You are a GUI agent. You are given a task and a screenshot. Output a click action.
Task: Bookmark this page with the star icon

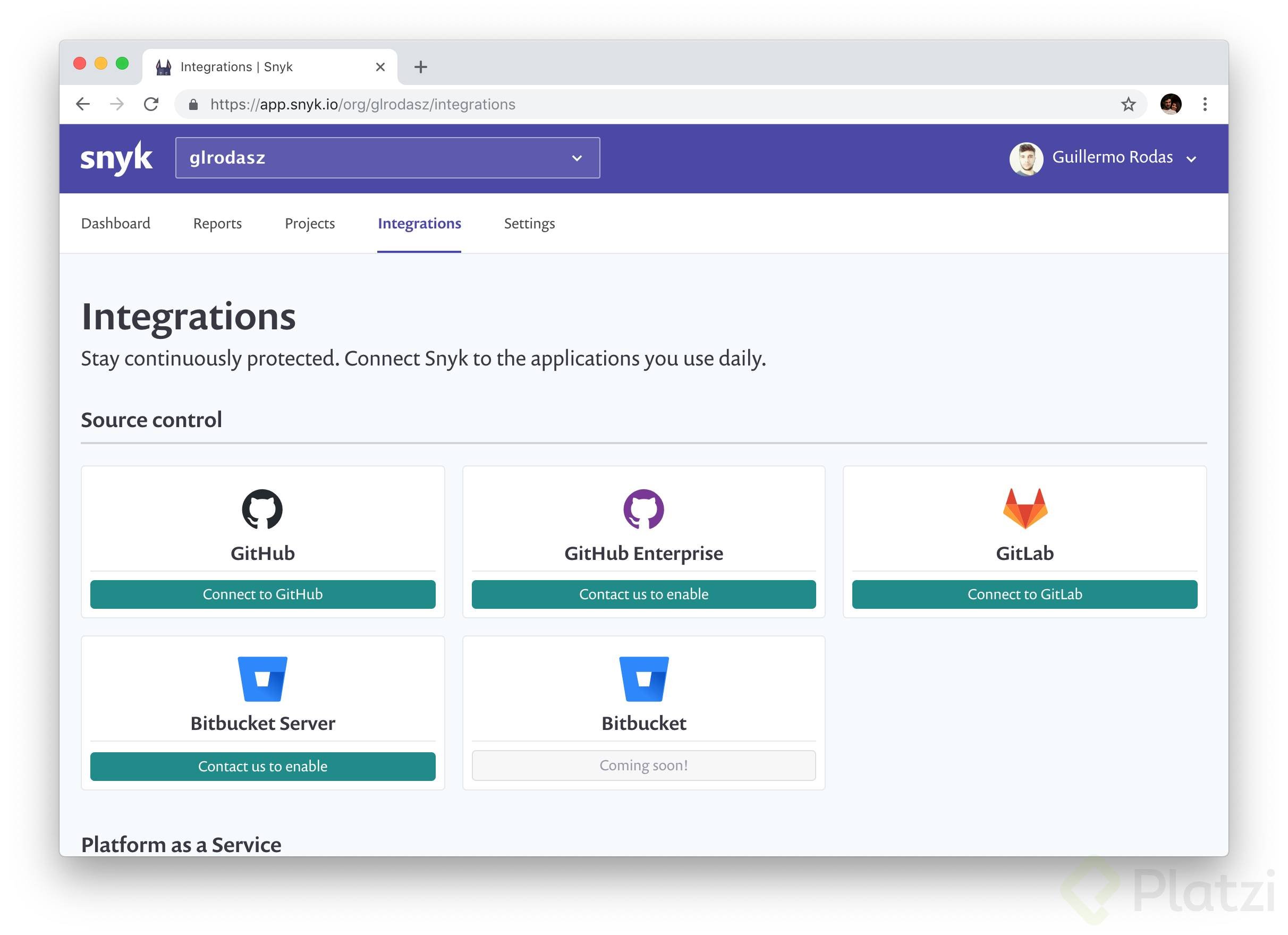tap(1128, 104)
